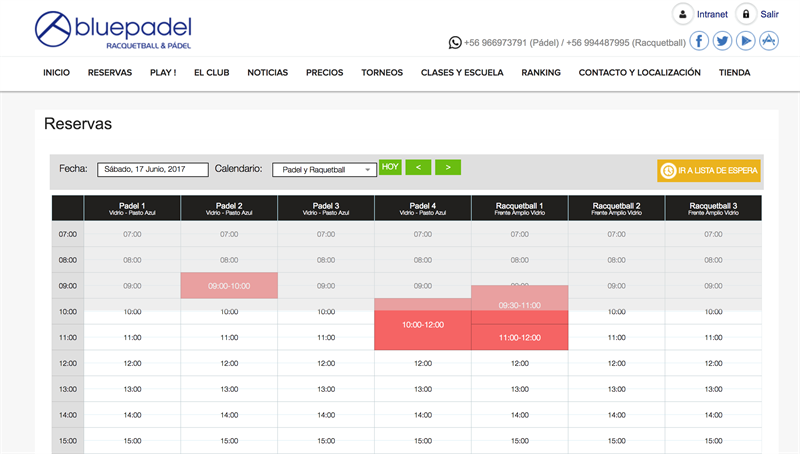Viewport: 800px width, 454px height.
Task: Click the Facebook icon in header
Action: (699, 41)
